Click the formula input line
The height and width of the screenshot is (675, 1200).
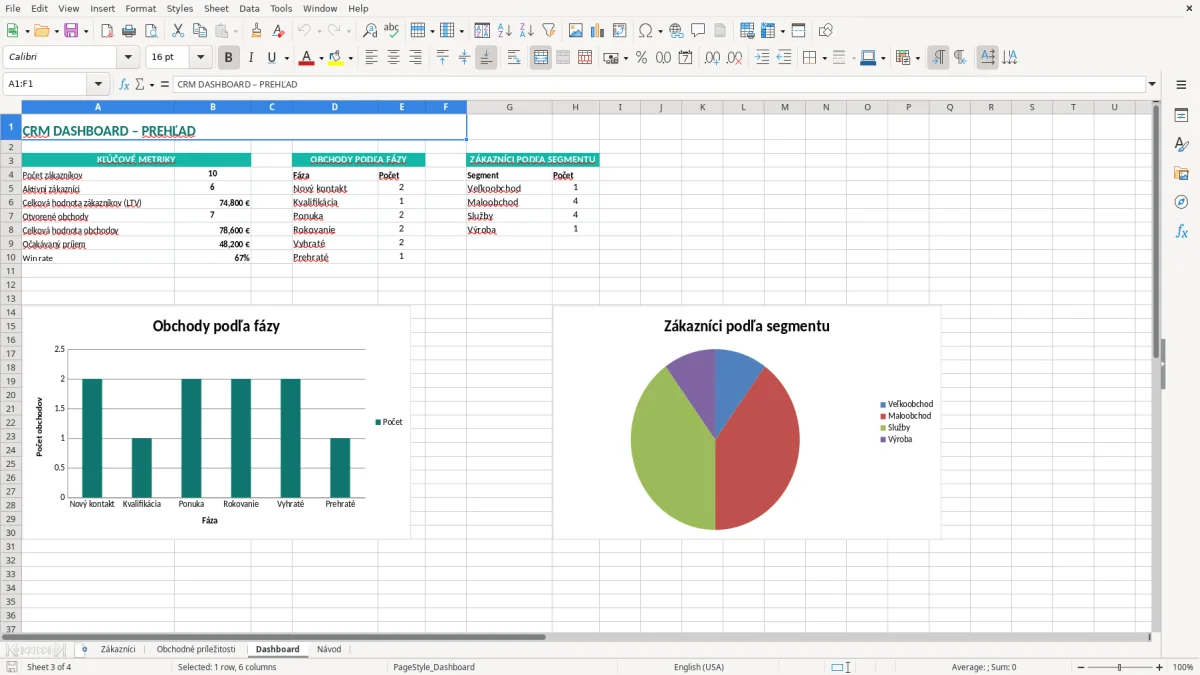[658, 84]
